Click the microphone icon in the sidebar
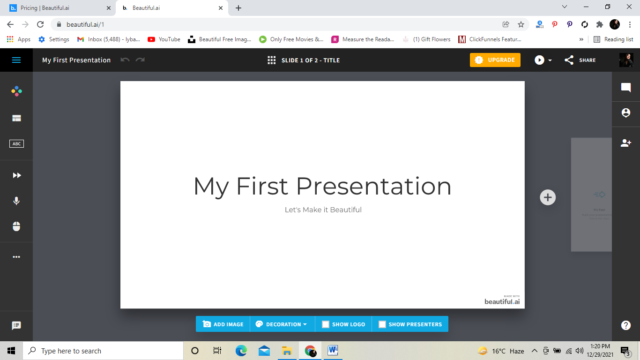The width and height of the screenshot is (640, 360). tap(16, 201)
